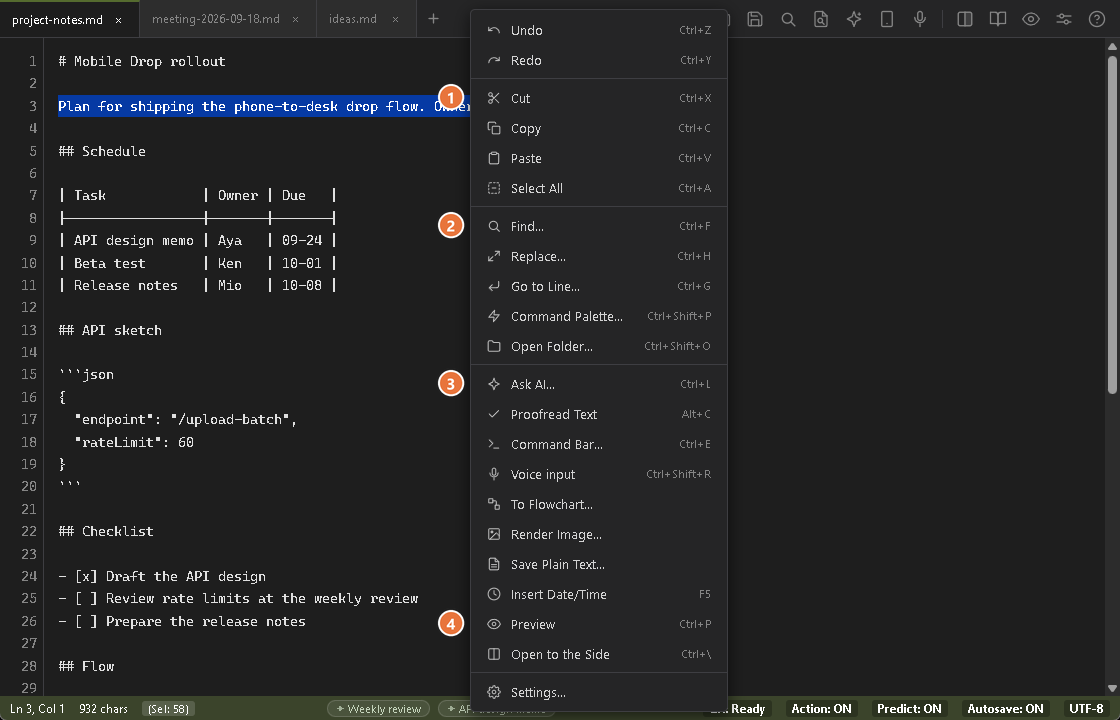1120x720 pixels.
Task: Choose Redo from the context menu
Action: [599, 60]
